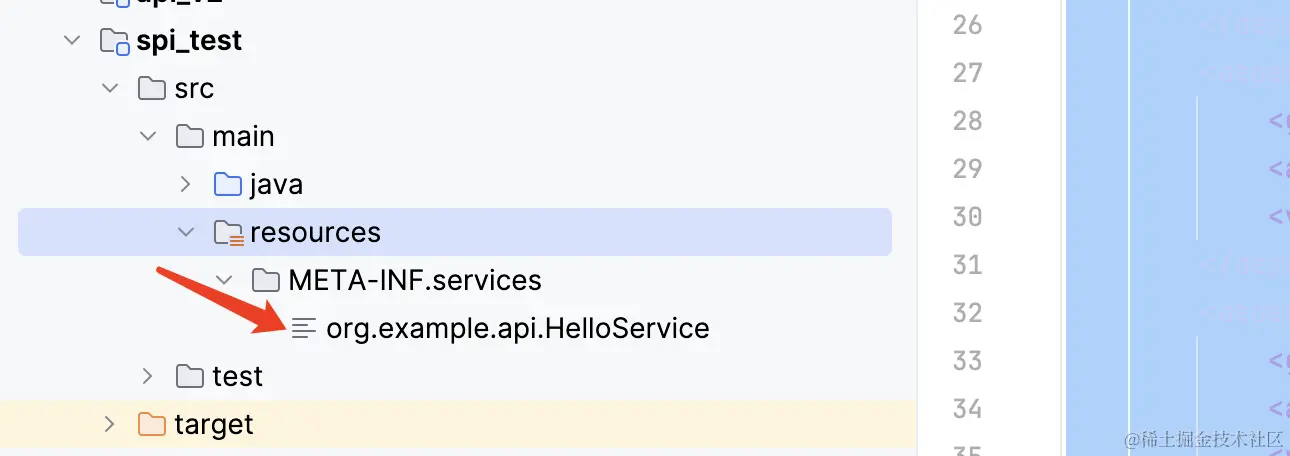Expand the java folder chevron

(185, 185)
